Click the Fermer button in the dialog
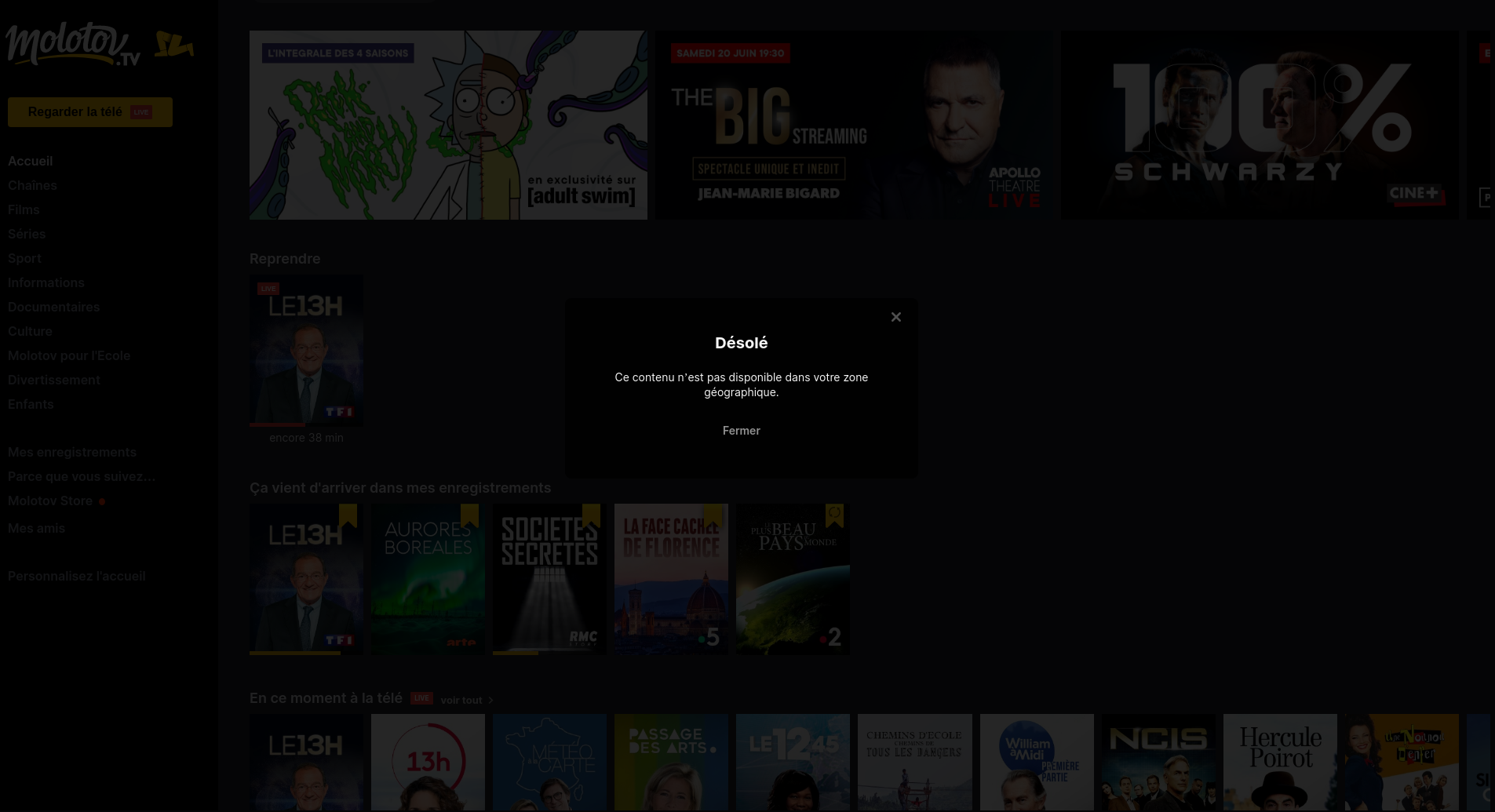1495x812 pixels. click(742, 431)
